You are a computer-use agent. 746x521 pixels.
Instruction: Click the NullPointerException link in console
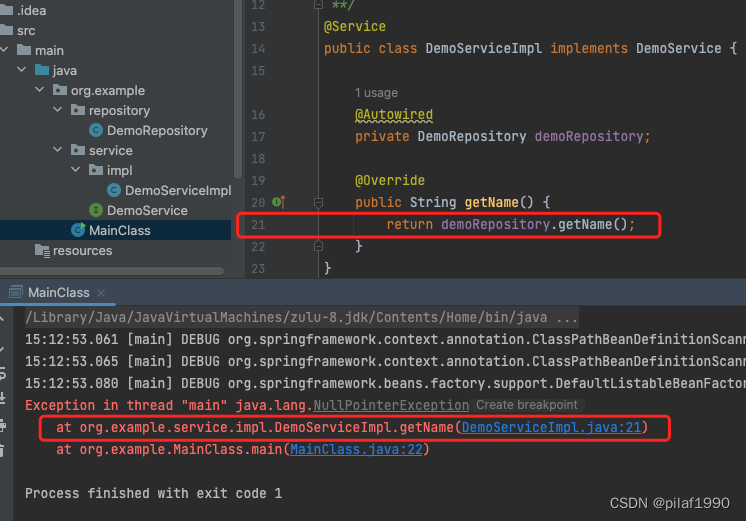pos(391,405)
